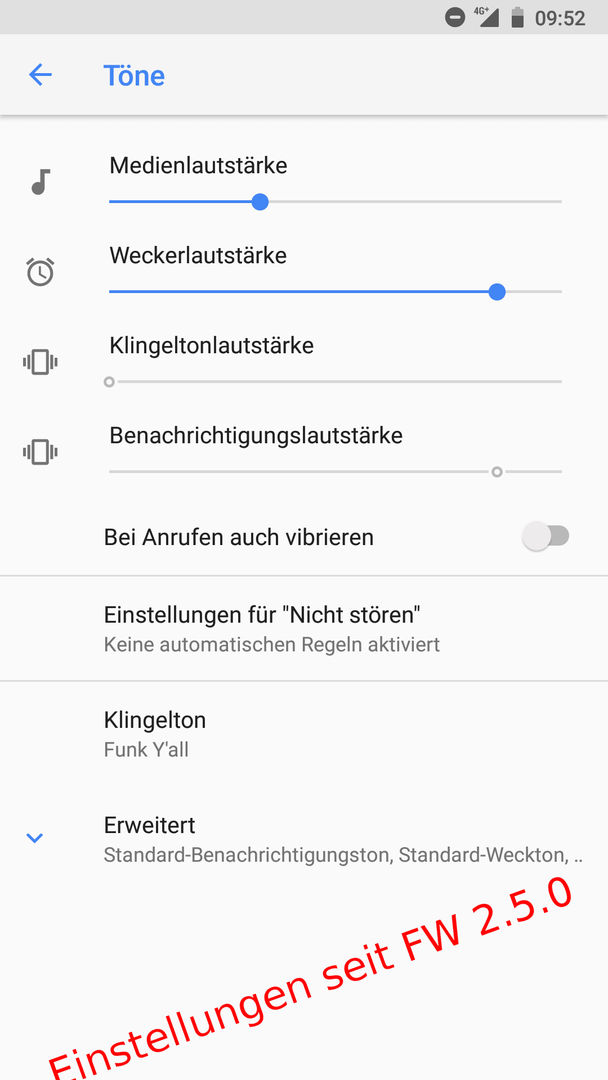
Task: Tap the back arrow next to Töne
Action: click(x=40, y=74)
